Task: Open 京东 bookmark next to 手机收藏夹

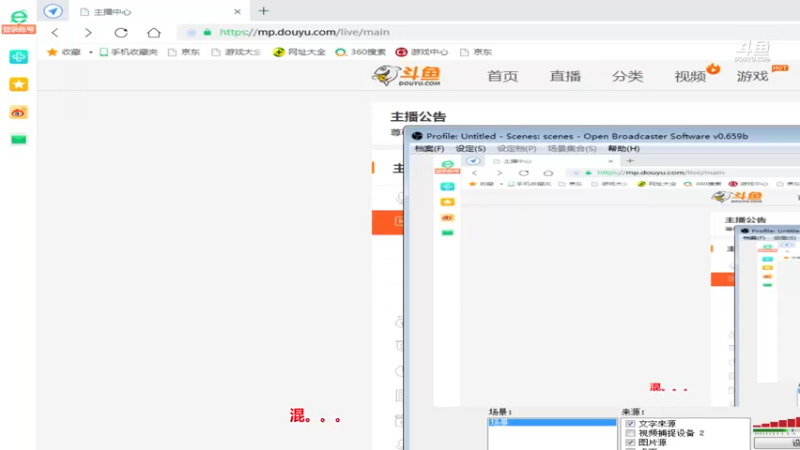Action: (x=184, y=52)
